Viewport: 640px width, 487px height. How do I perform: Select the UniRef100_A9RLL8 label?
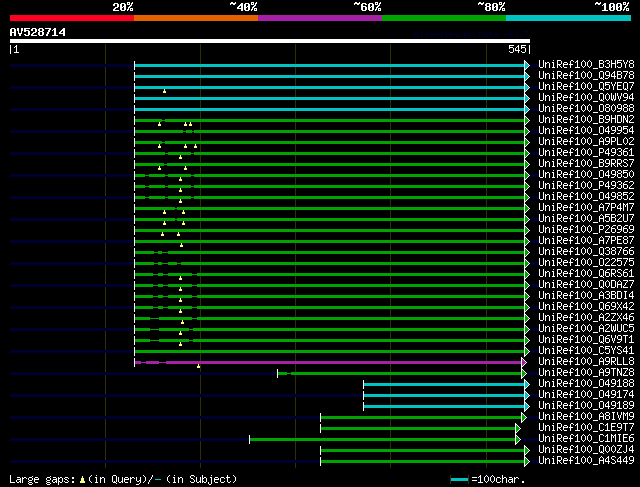coord(586,362)
